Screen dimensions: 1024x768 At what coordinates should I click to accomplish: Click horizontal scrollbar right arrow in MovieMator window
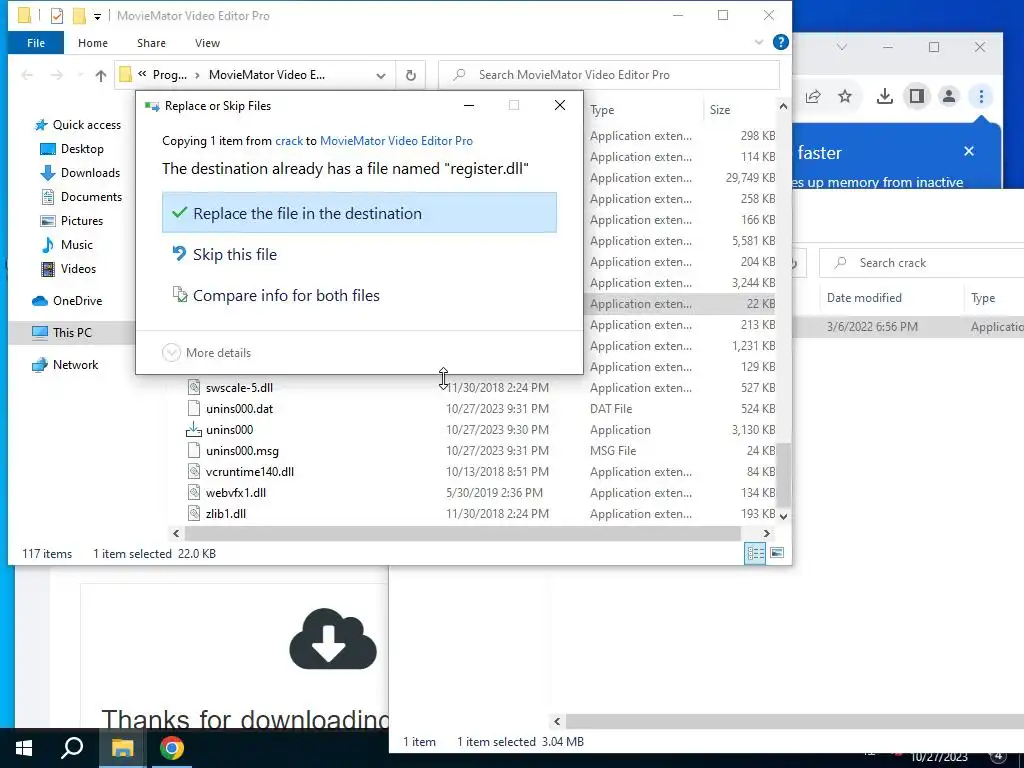click(767, 534)
